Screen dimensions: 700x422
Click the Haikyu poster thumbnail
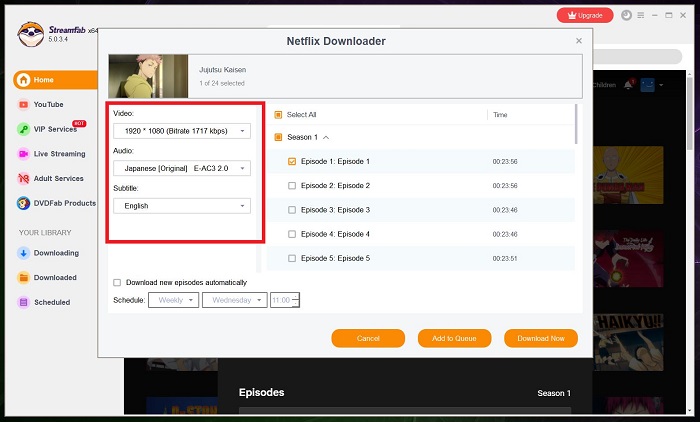tap(628, 342)
